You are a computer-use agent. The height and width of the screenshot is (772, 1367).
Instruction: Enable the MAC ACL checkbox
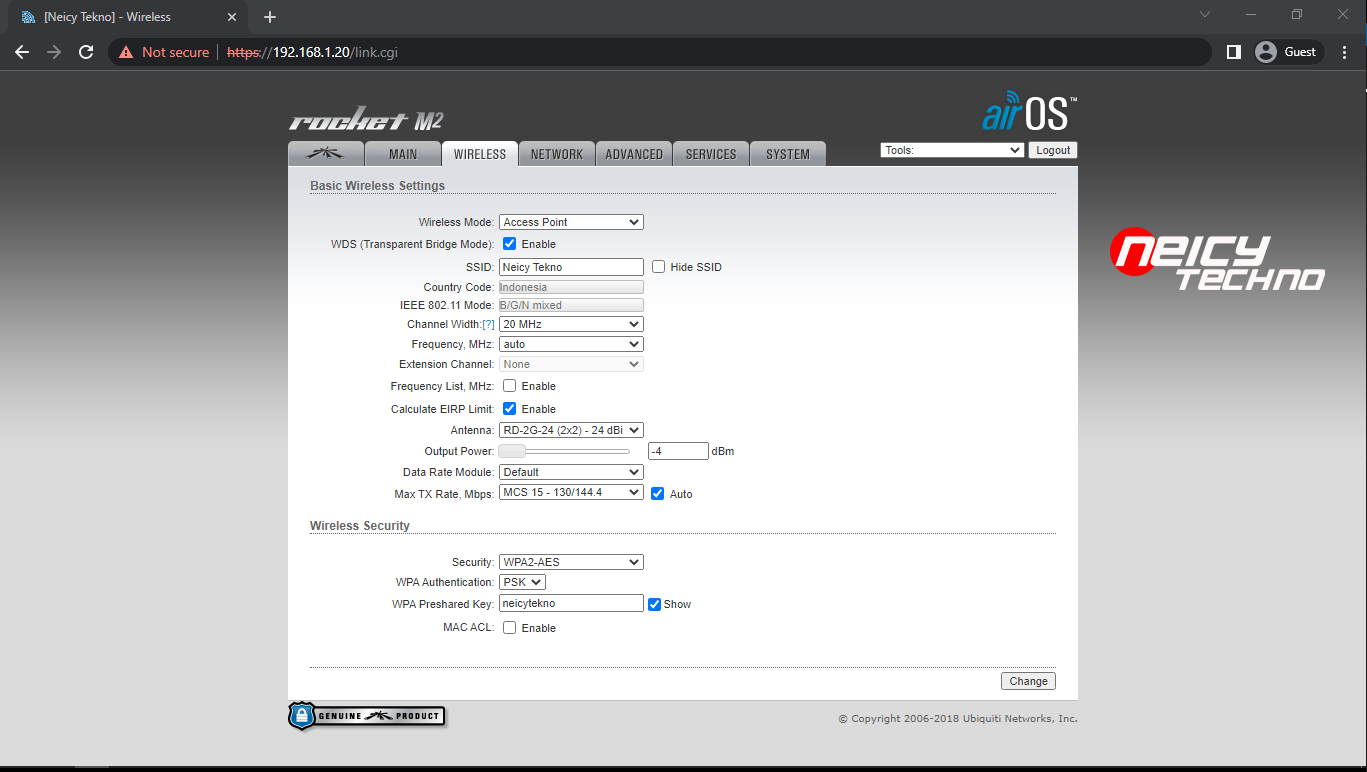click(x=510, y=628)
